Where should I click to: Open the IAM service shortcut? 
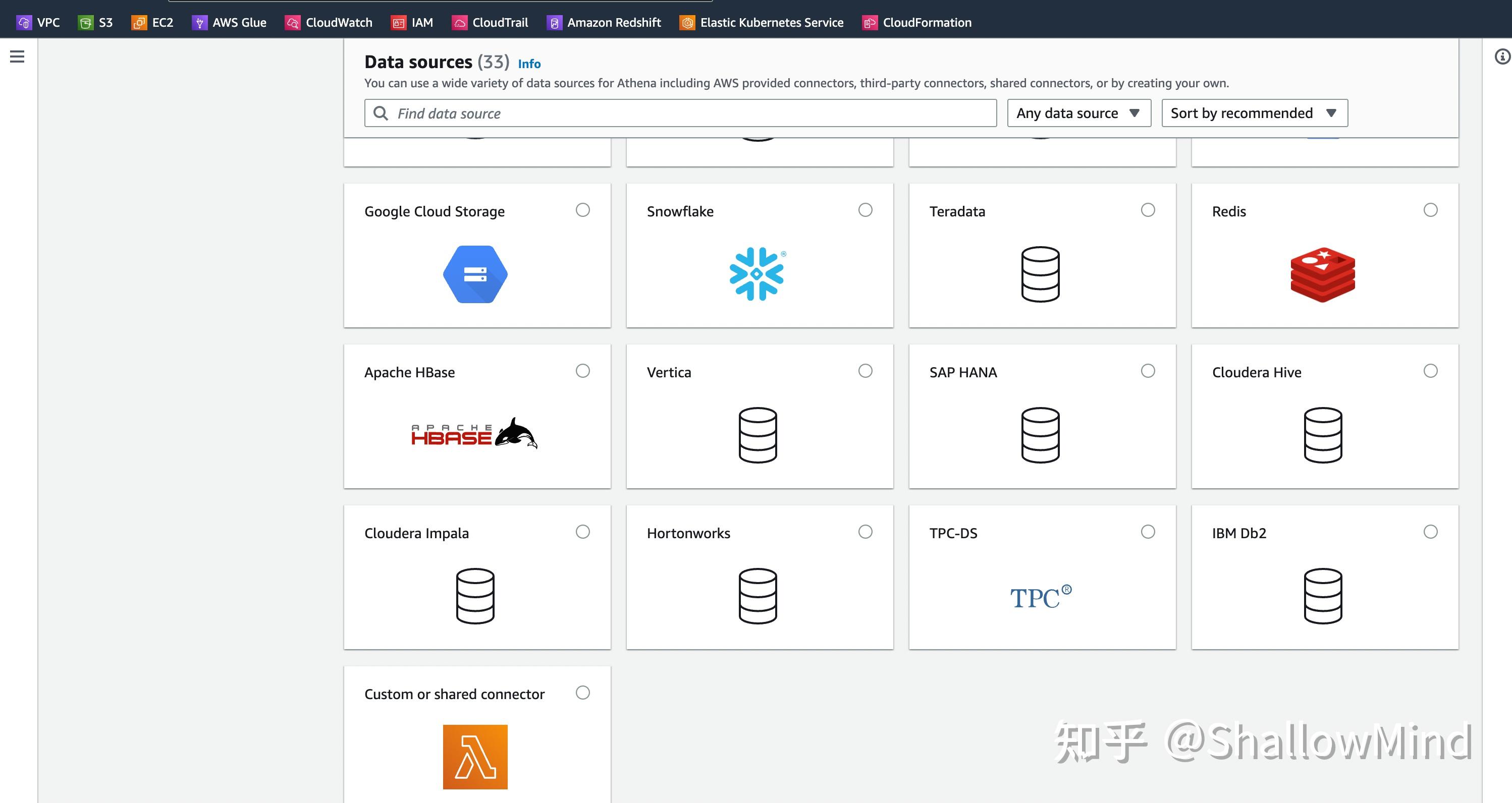coord(413,22)
